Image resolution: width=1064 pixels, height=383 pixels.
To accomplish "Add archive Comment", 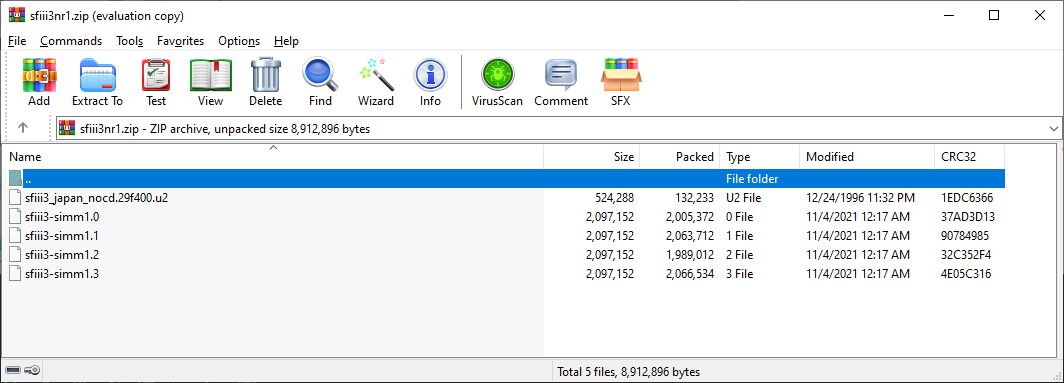I will [x=561, y=82].
